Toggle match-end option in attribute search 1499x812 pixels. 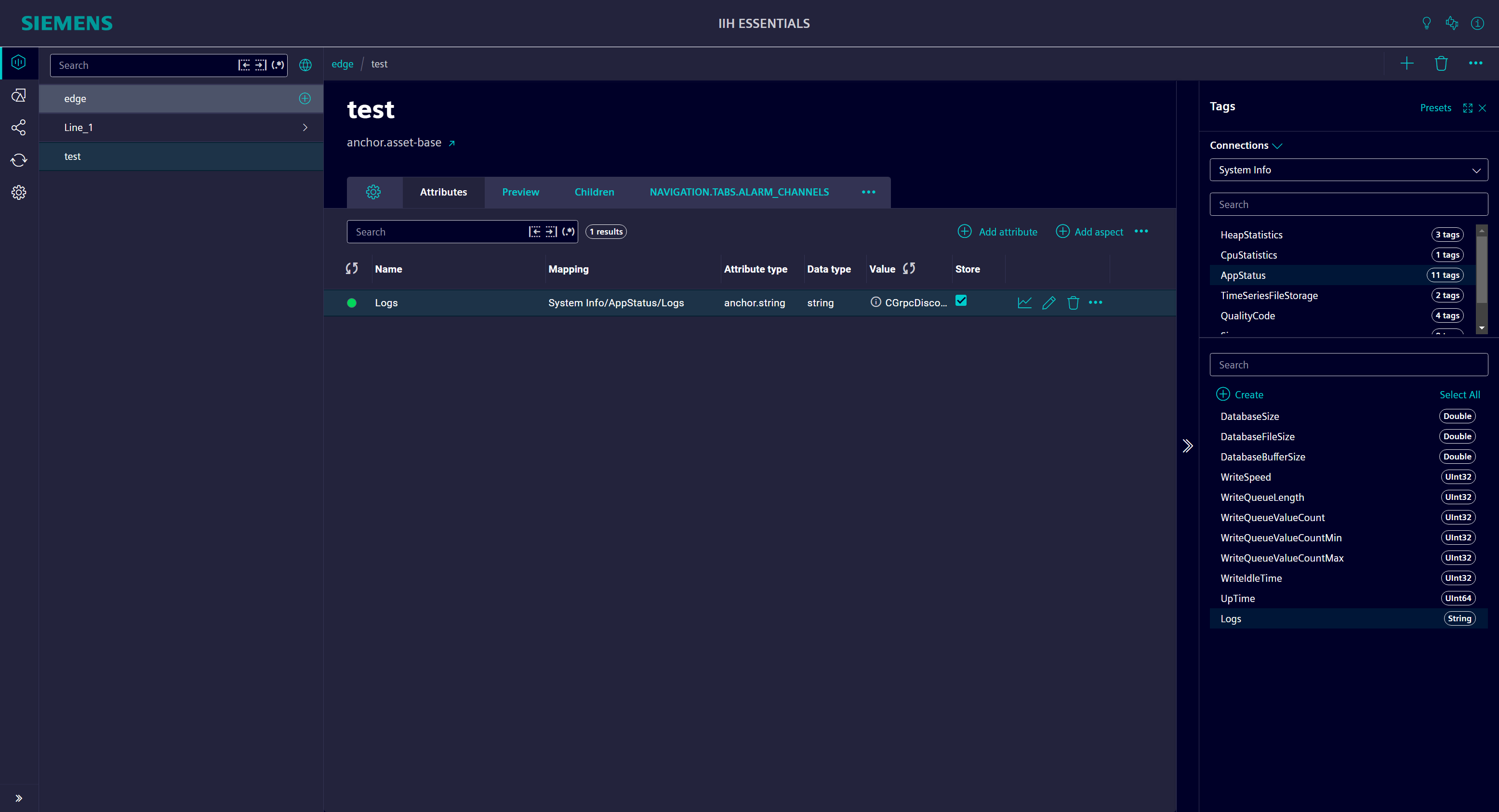point(551,232)
